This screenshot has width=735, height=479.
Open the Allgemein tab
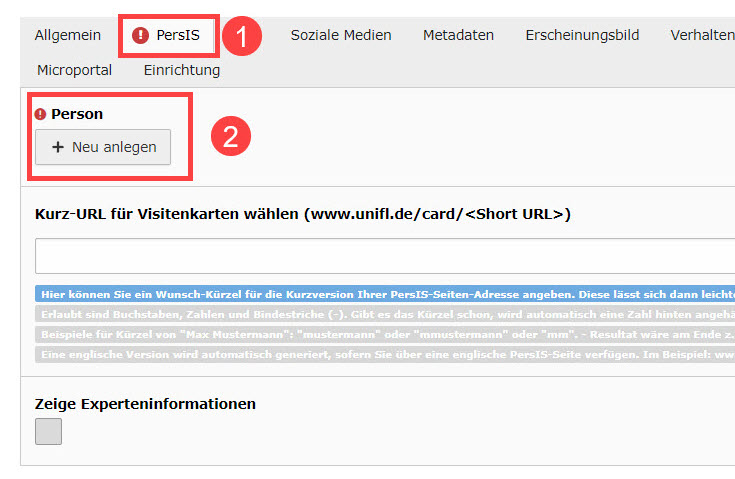pos(68,35)
